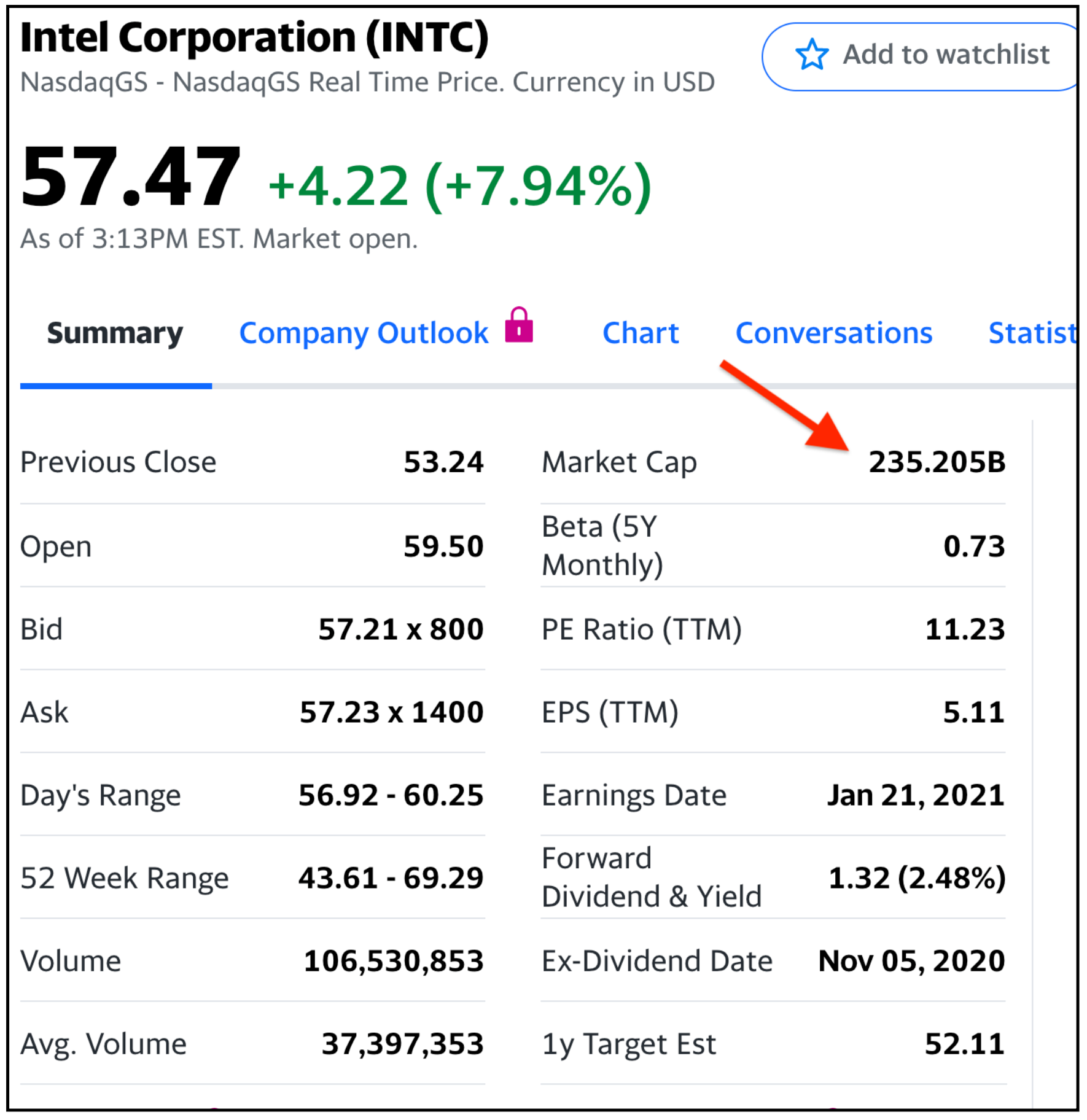Click the star icon on watchlist button
The height and width of the screenshot is (1120, 1087).
811,55
